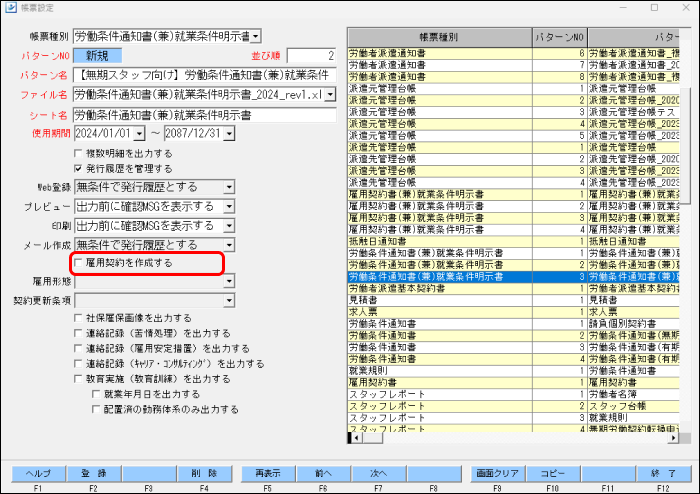700x494 pixels.
Task: Check 連絡記録（キャリア・コンサルティング）を出力する
Action: coord(79,364)
